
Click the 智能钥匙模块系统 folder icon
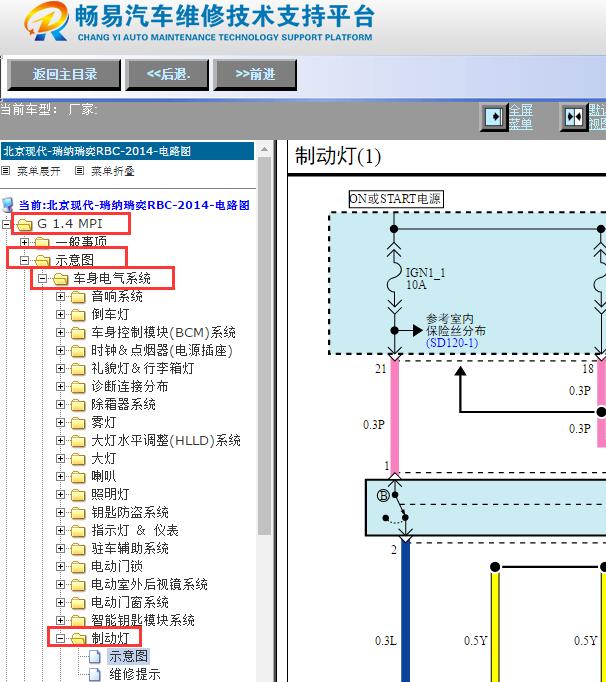coord(78,621)
